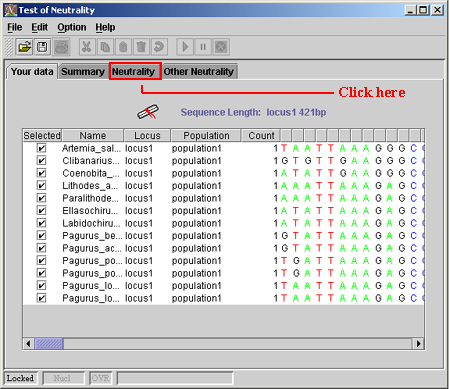Viewport: 450px width, 389px height.
Task: Copy with the toolbar copy icon
Action: coord(105,47)
